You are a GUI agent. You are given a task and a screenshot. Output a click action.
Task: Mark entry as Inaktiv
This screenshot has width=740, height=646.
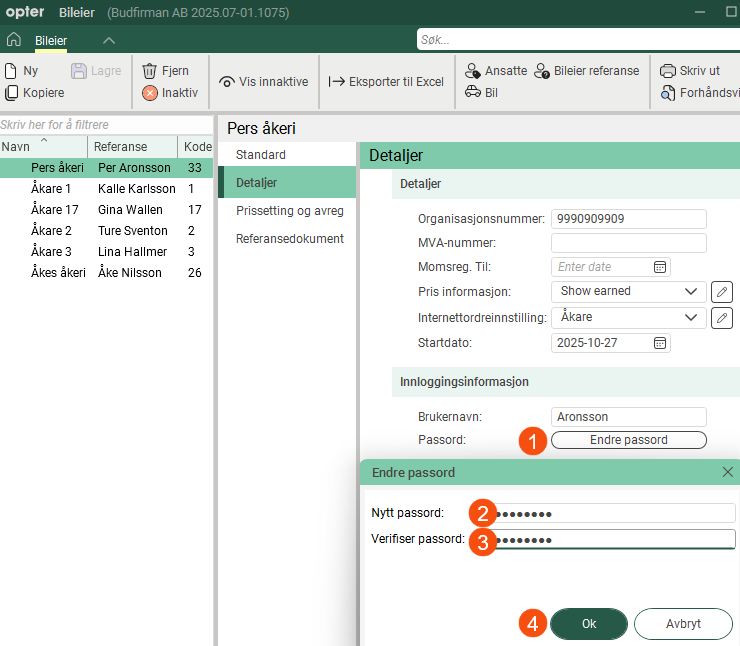(170, 93)
